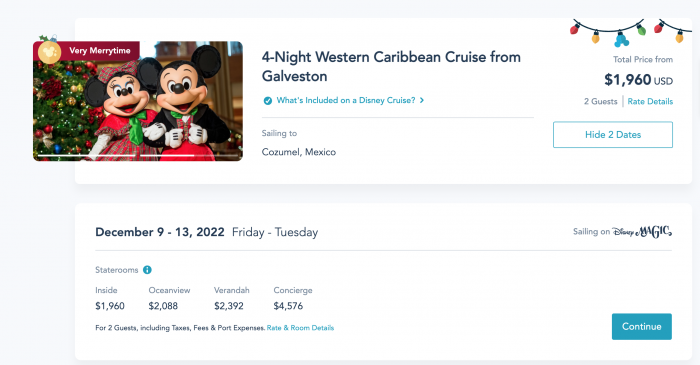
Task: Click the Mickey and Minnie cruise photo
Action: click(138, 101)
